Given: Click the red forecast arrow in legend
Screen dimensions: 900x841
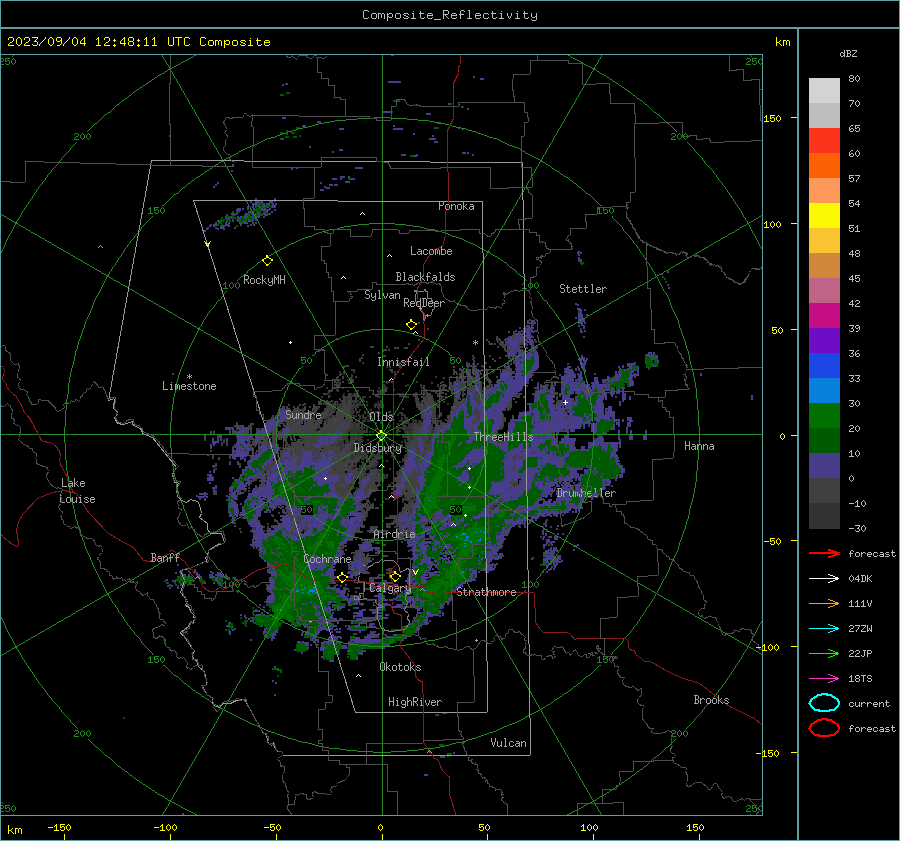Looking at the screenshot, I should click(x=824, y=553).
